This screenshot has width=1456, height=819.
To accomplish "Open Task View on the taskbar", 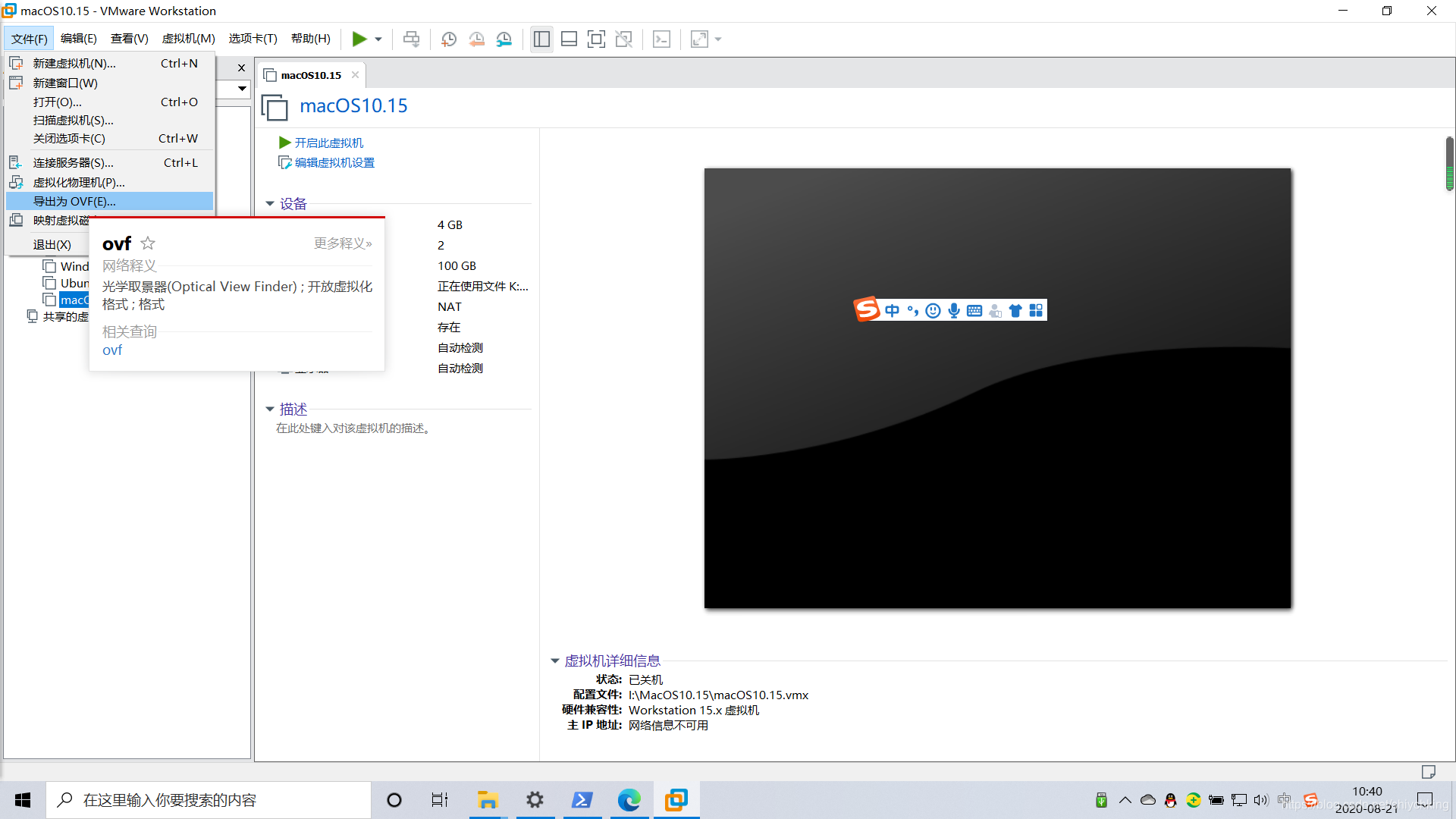I will click(440, 800).
